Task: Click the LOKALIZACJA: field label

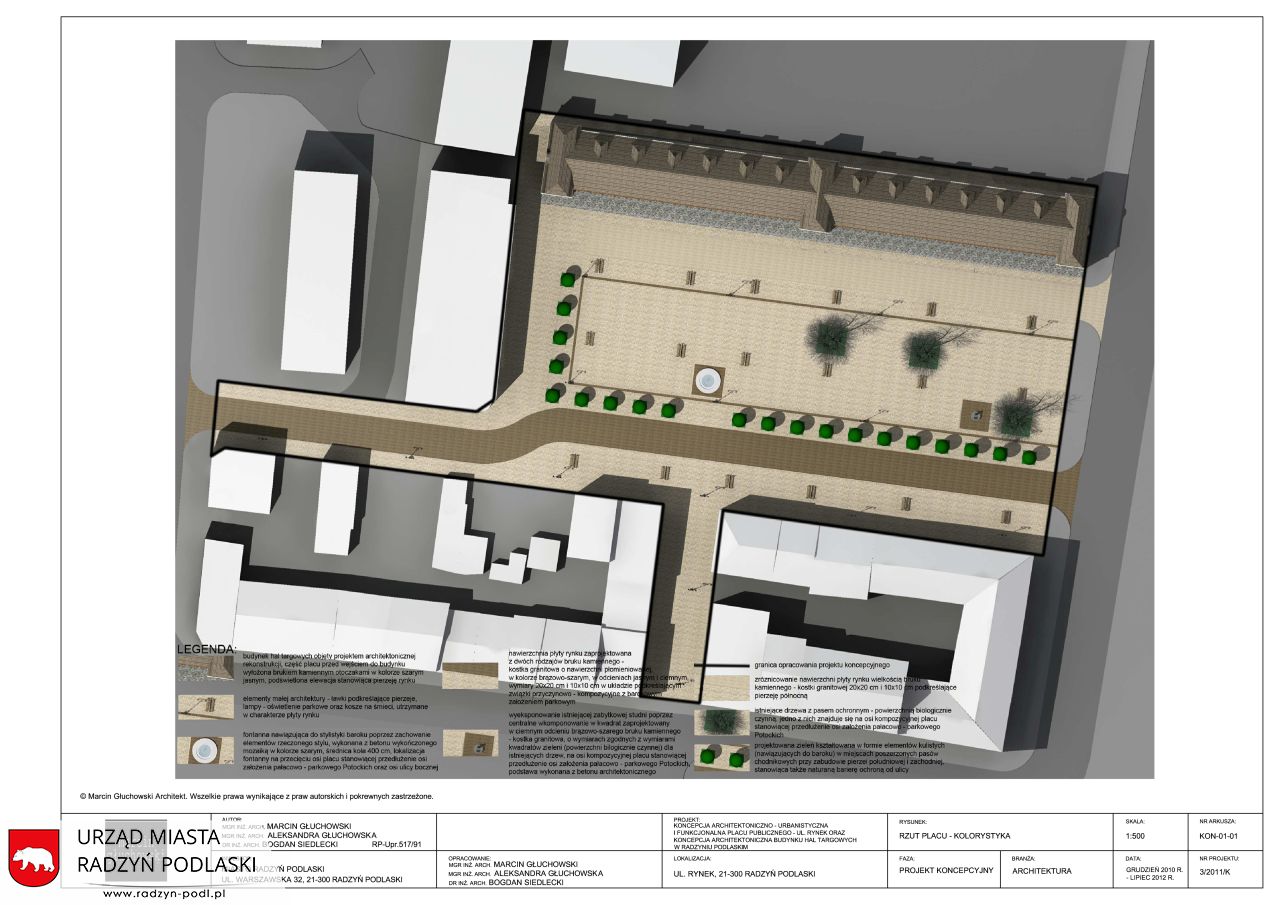Action: coord(692,858)
